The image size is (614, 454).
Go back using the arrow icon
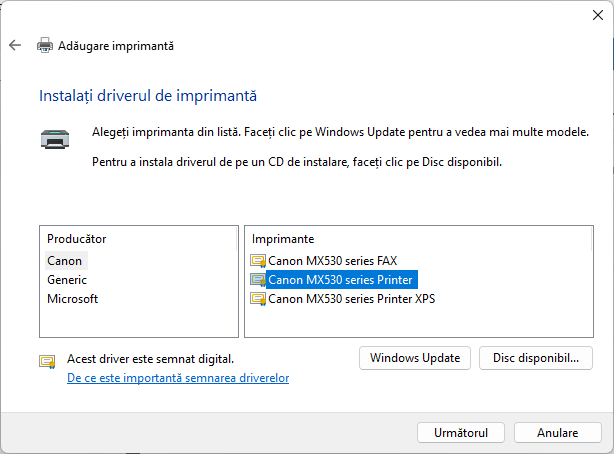click(15, 45)
